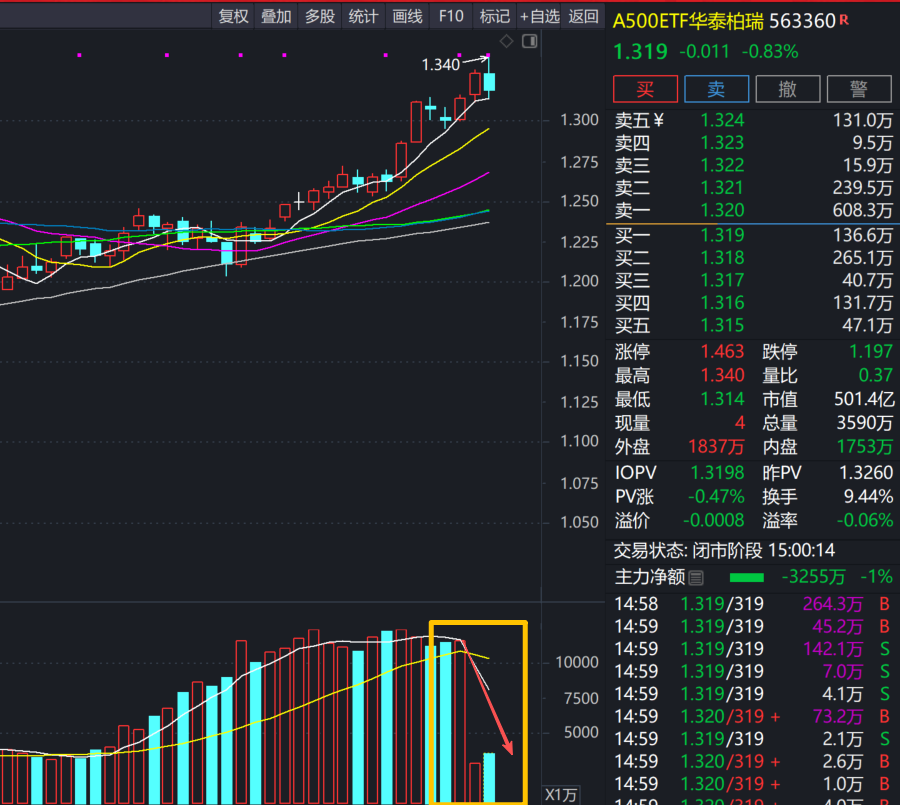900x805 pixels.
Task: Open the 多股 multi-stock view
Action: point(320,16)
